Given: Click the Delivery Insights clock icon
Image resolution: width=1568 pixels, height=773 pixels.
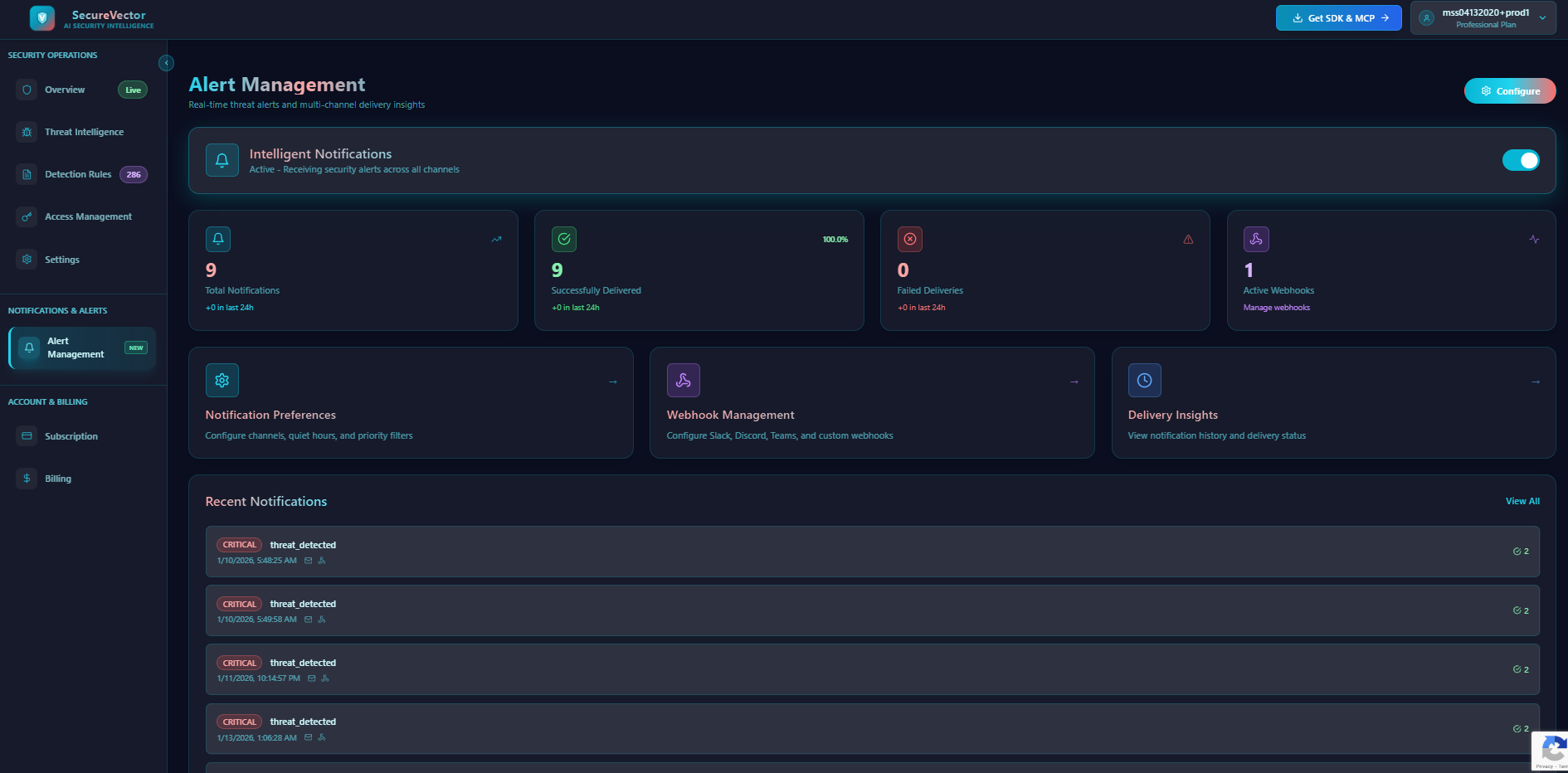Looking at the screenshot, I should [1145, 380].
